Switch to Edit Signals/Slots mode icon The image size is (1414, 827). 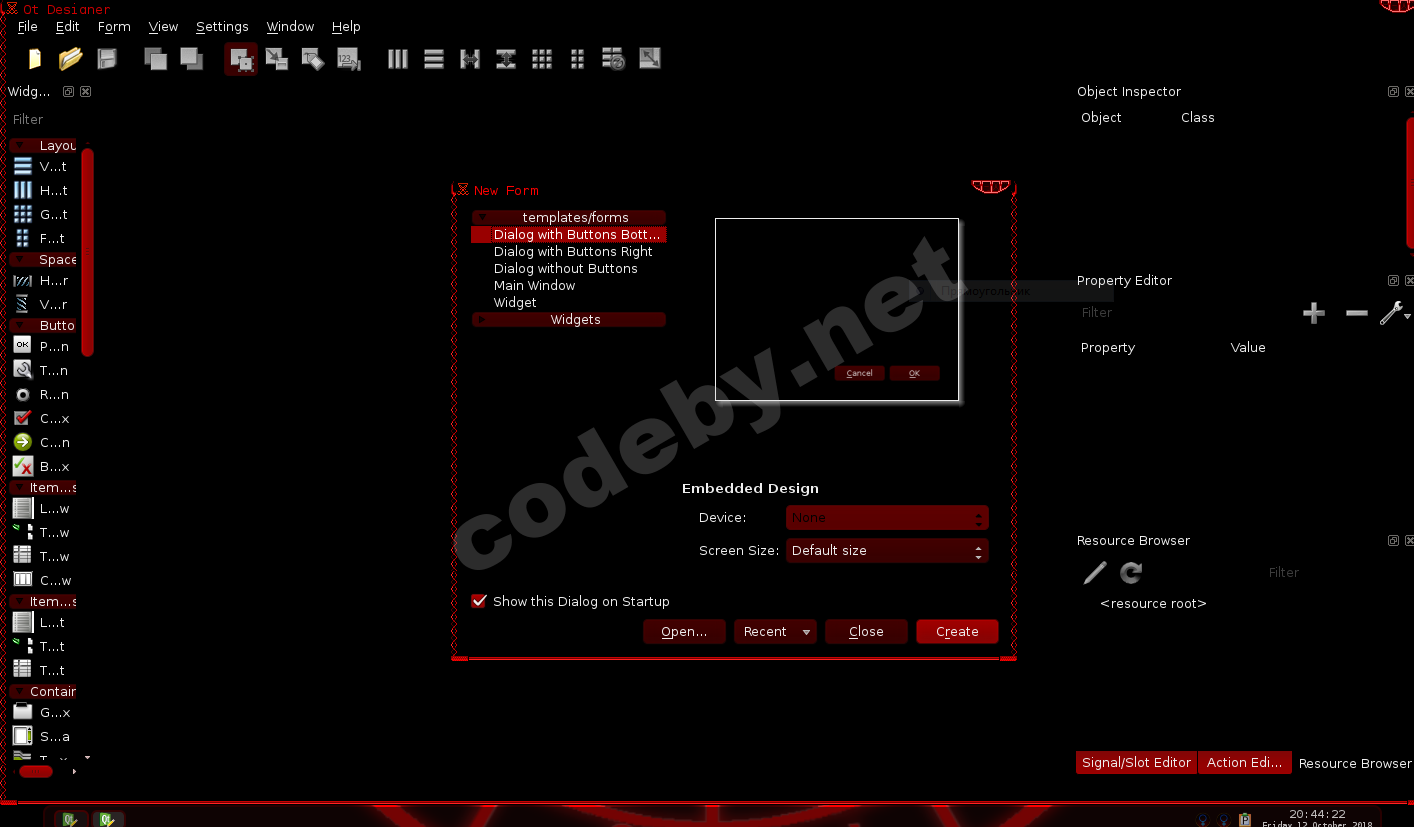pos(277,59)
